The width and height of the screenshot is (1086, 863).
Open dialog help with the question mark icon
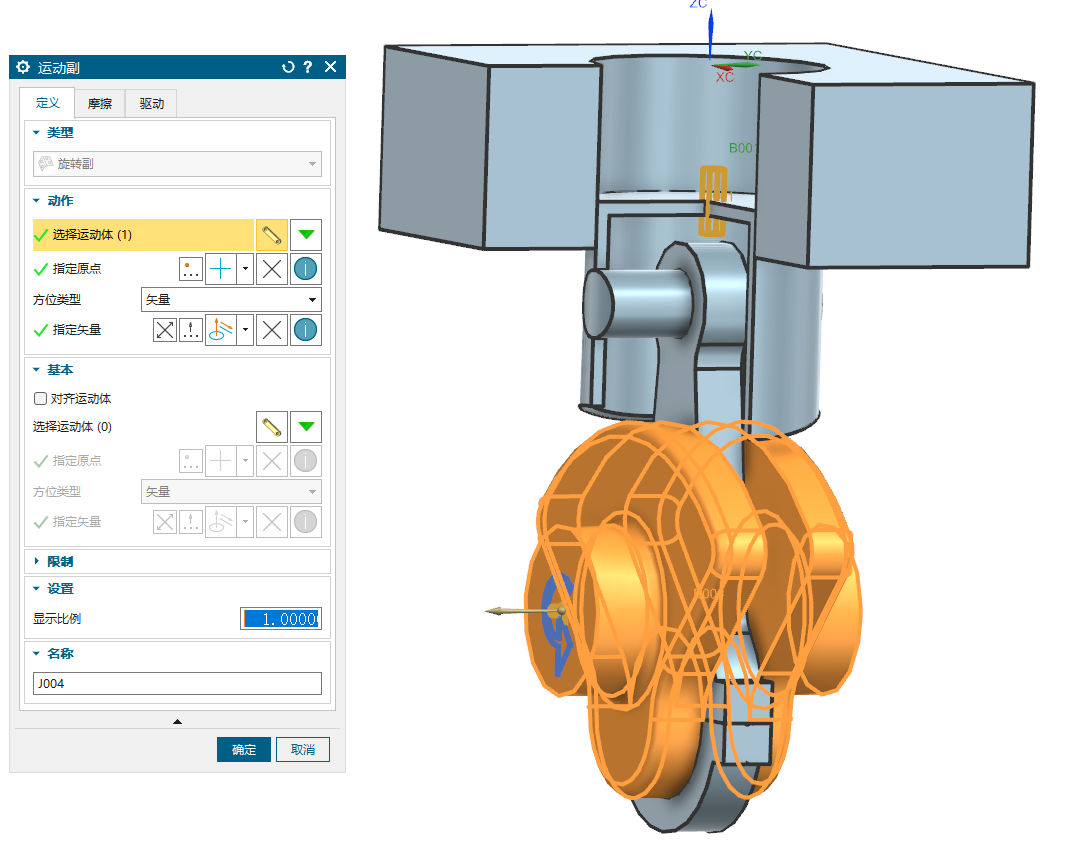coord(308,67)
